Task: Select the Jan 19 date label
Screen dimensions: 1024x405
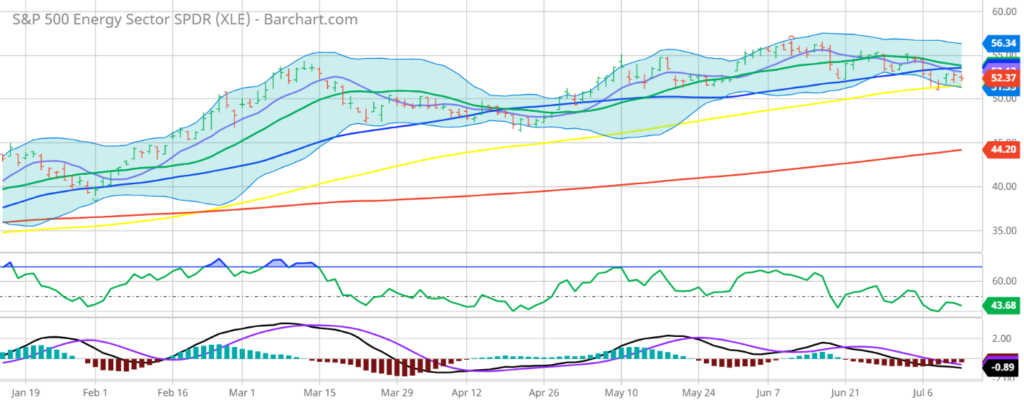Action: pos(26,394)
